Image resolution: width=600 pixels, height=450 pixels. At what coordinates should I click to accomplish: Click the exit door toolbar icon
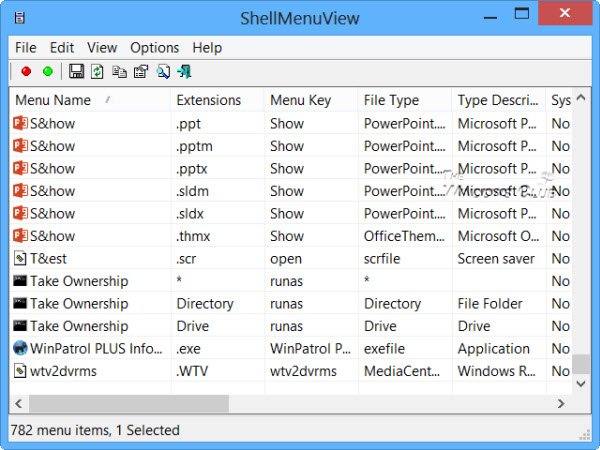coord(184,71)
